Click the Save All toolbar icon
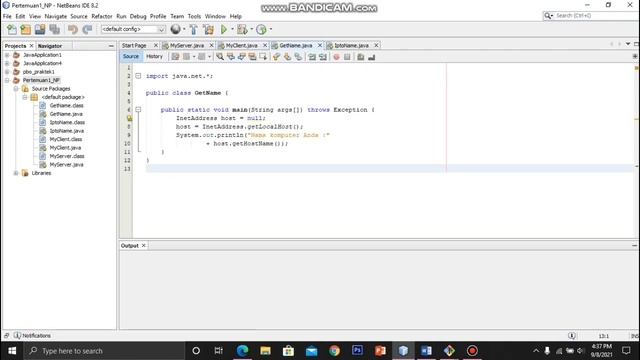Screen dimensions: 640x360 click(54, 29)
